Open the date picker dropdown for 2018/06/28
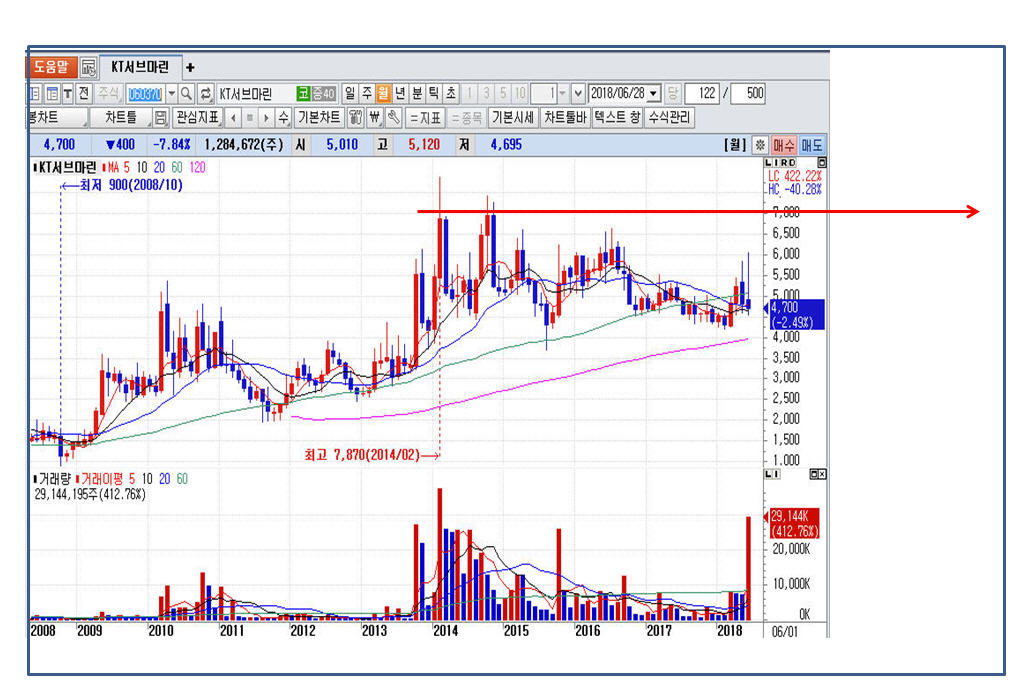1024x685 pixels. 654,93
